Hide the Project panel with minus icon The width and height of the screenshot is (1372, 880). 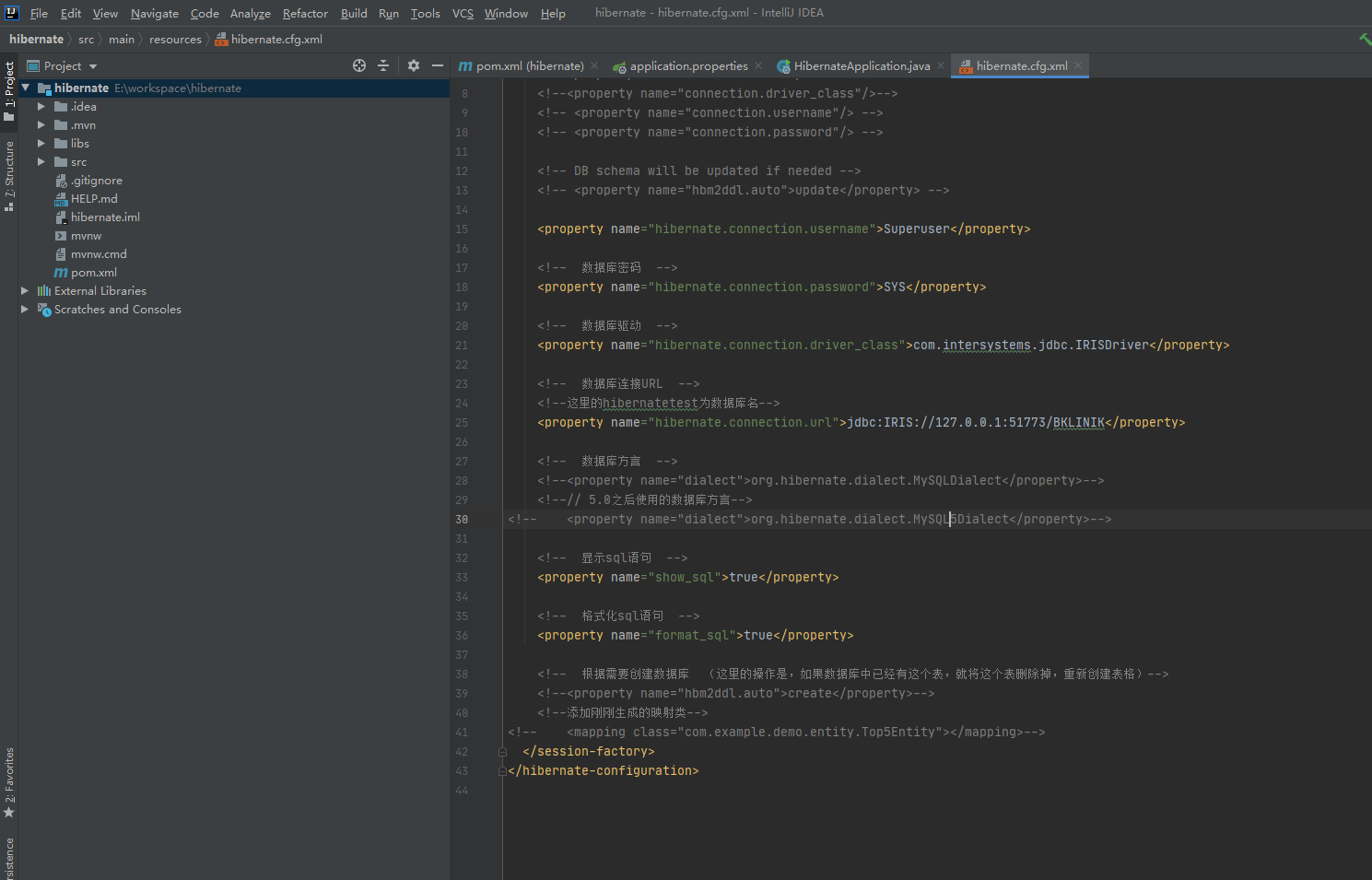(x=438, y=65)
